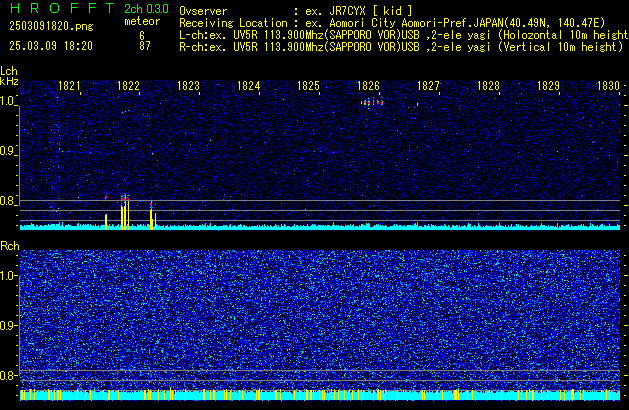This screenshot has width=629, height=410.
Task: Click the 1823 time marker
Action: click(189, 86)
